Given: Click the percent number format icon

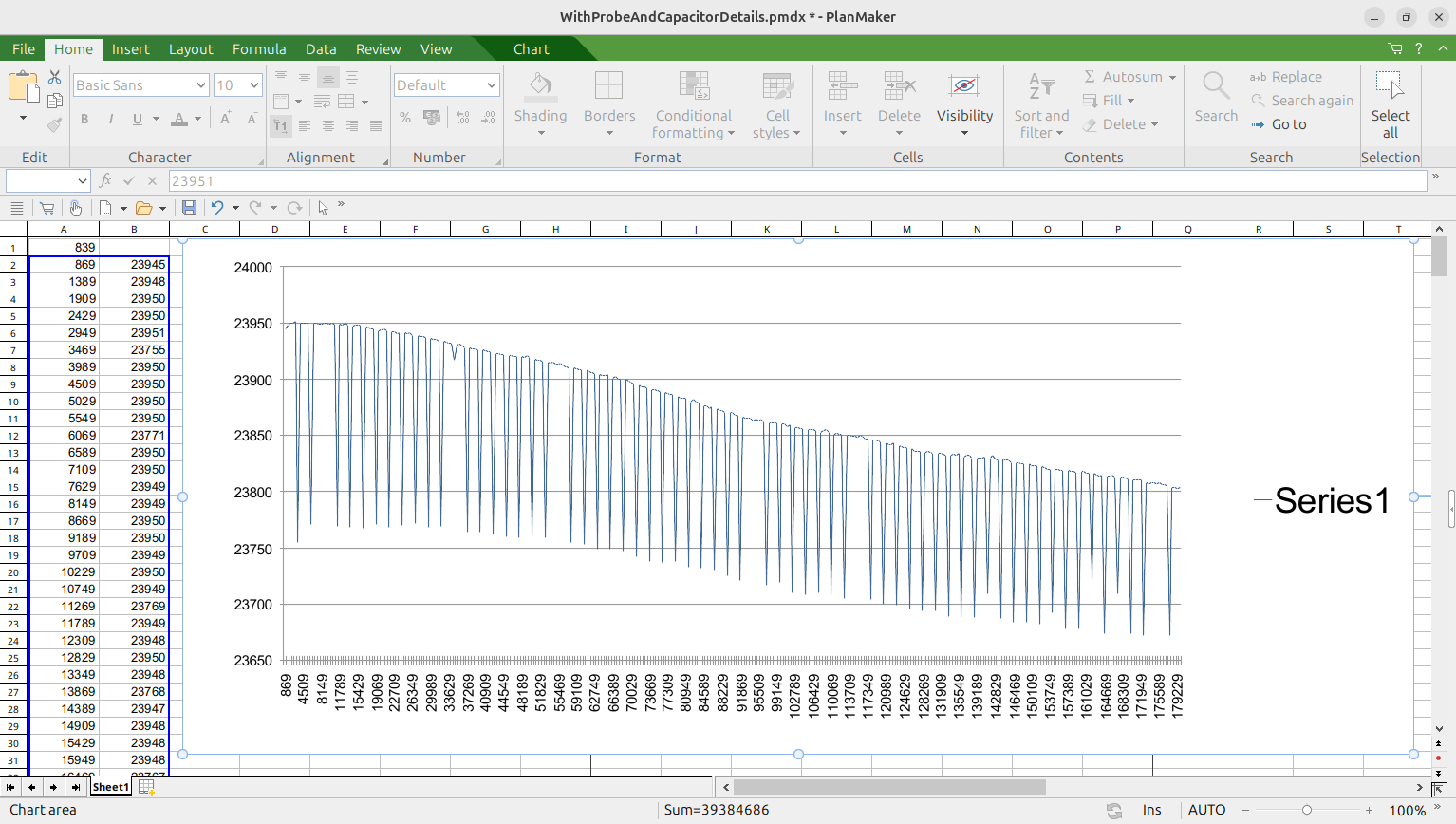Looking at the screenshot, I should coord(405,118).
